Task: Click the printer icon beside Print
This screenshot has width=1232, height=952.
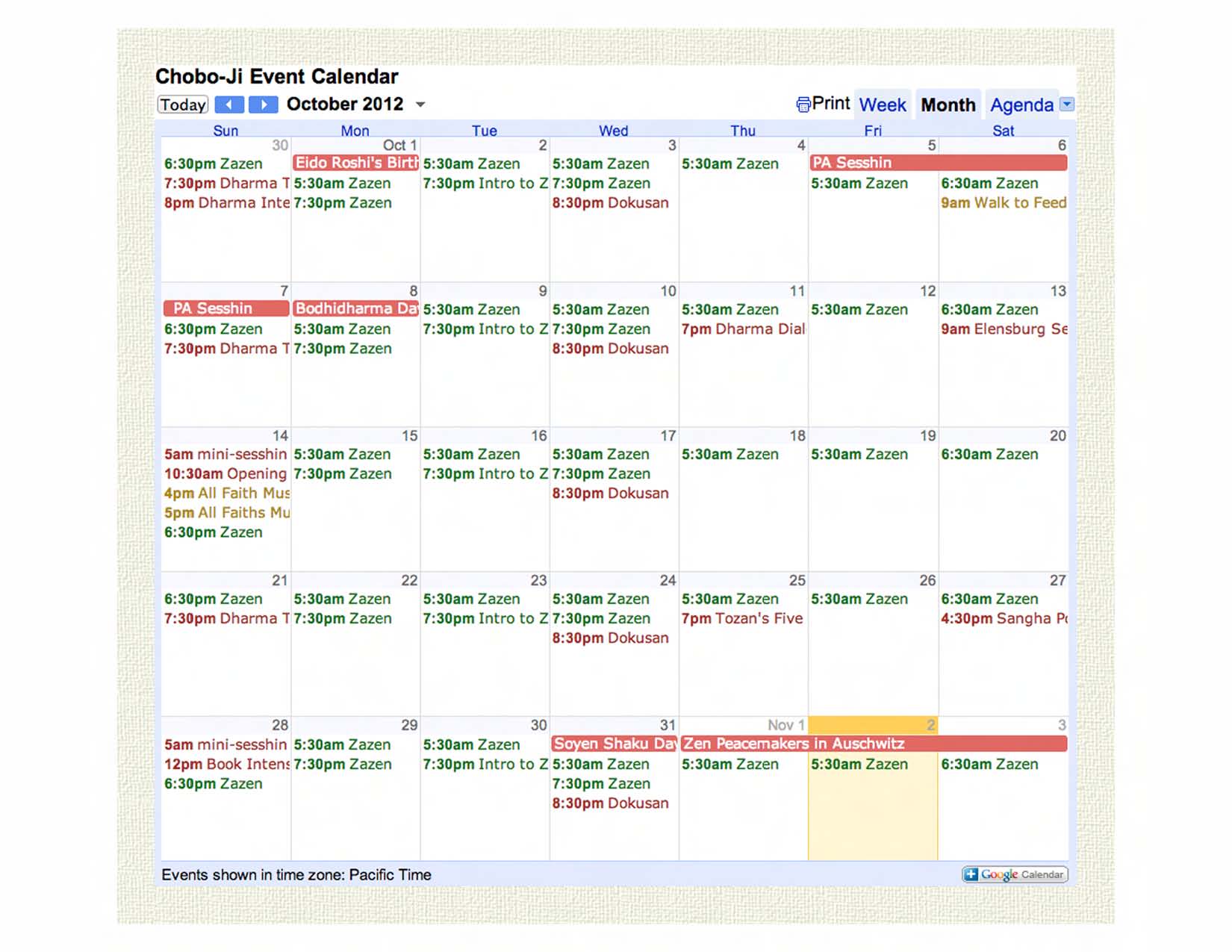Action: coord(803,105)
